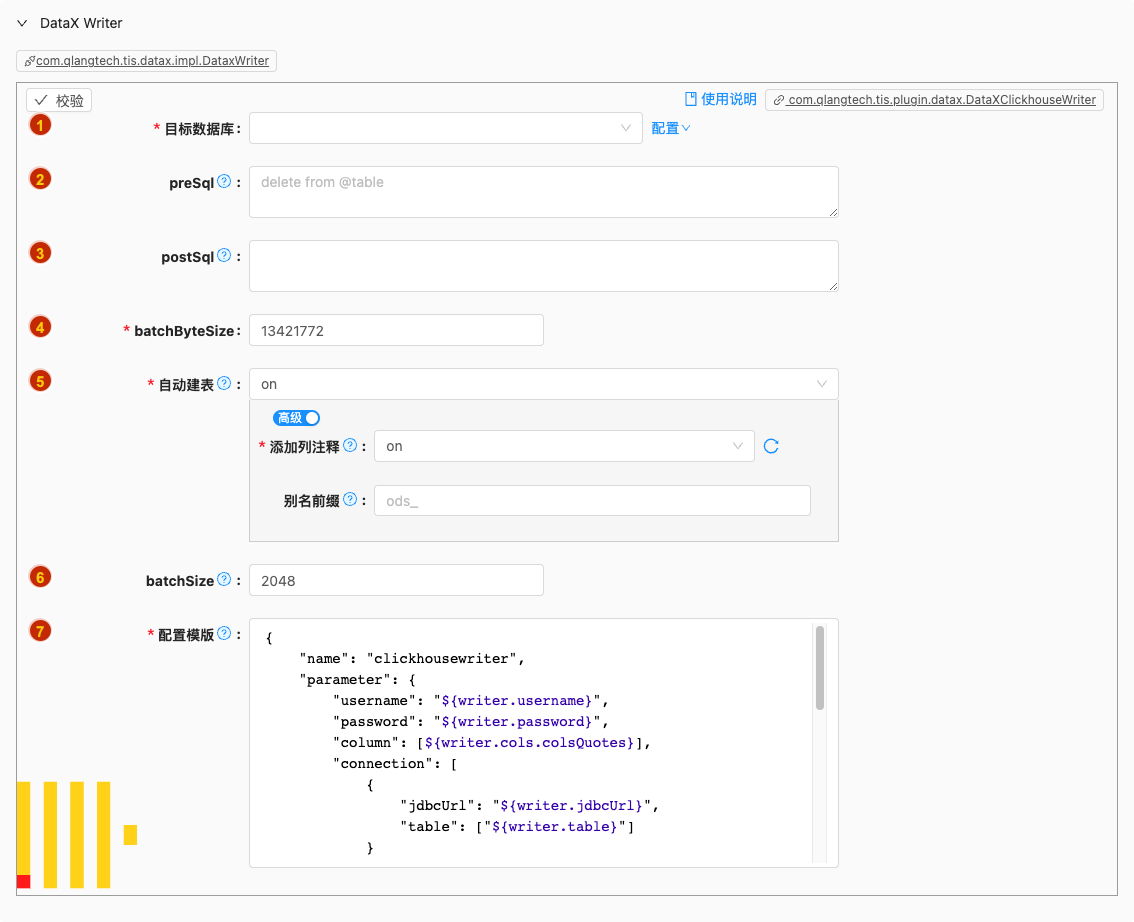Open the 目标数据库 dropdown
This screenshot has width=1134, height=922.
click(445, 128)
